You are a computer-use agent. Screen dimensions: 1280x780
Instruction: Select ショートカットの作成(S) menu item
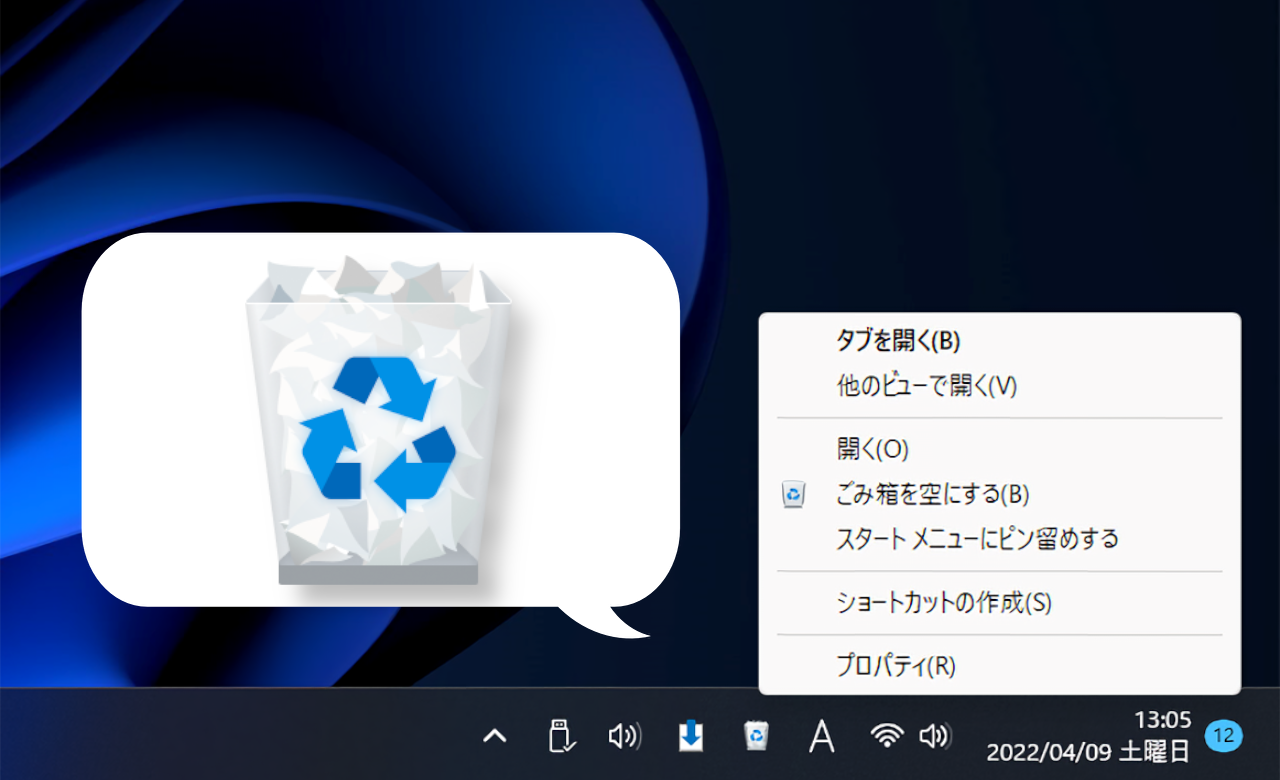click(999, 603)
